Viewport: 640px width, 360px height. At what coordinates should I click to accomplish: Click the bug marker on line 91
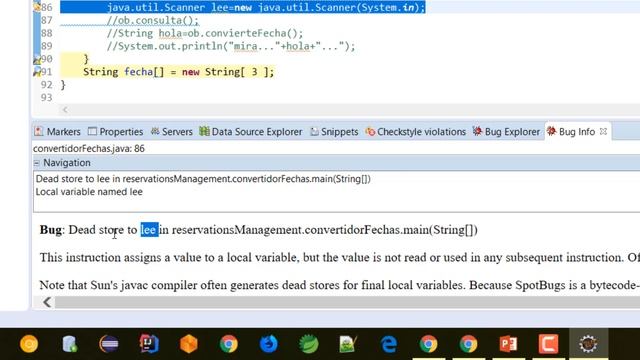point(37,72)
